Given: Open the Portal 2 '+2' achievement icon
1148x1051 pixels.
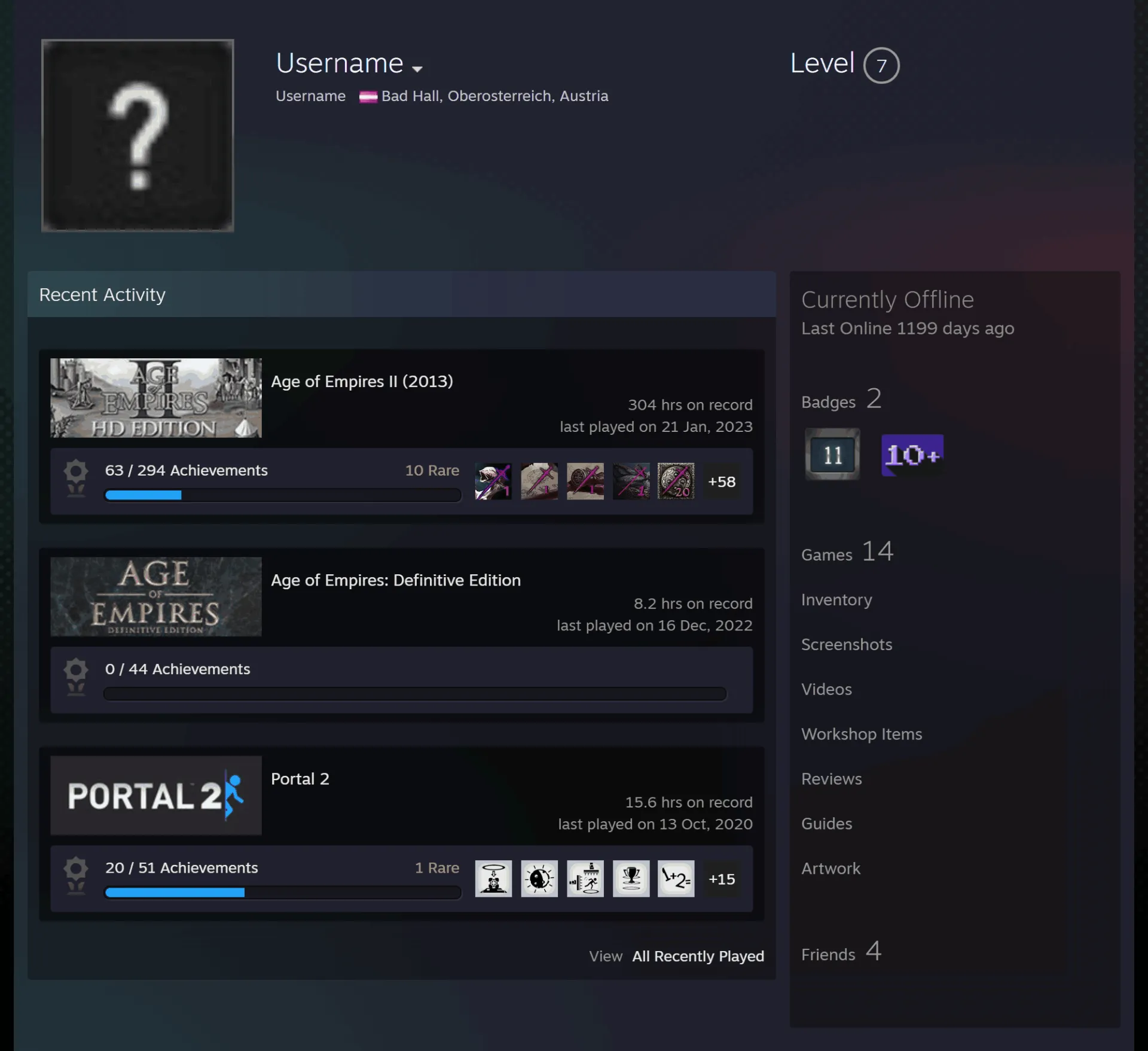Looking at the screenshot, I should [x=676, y=879].
